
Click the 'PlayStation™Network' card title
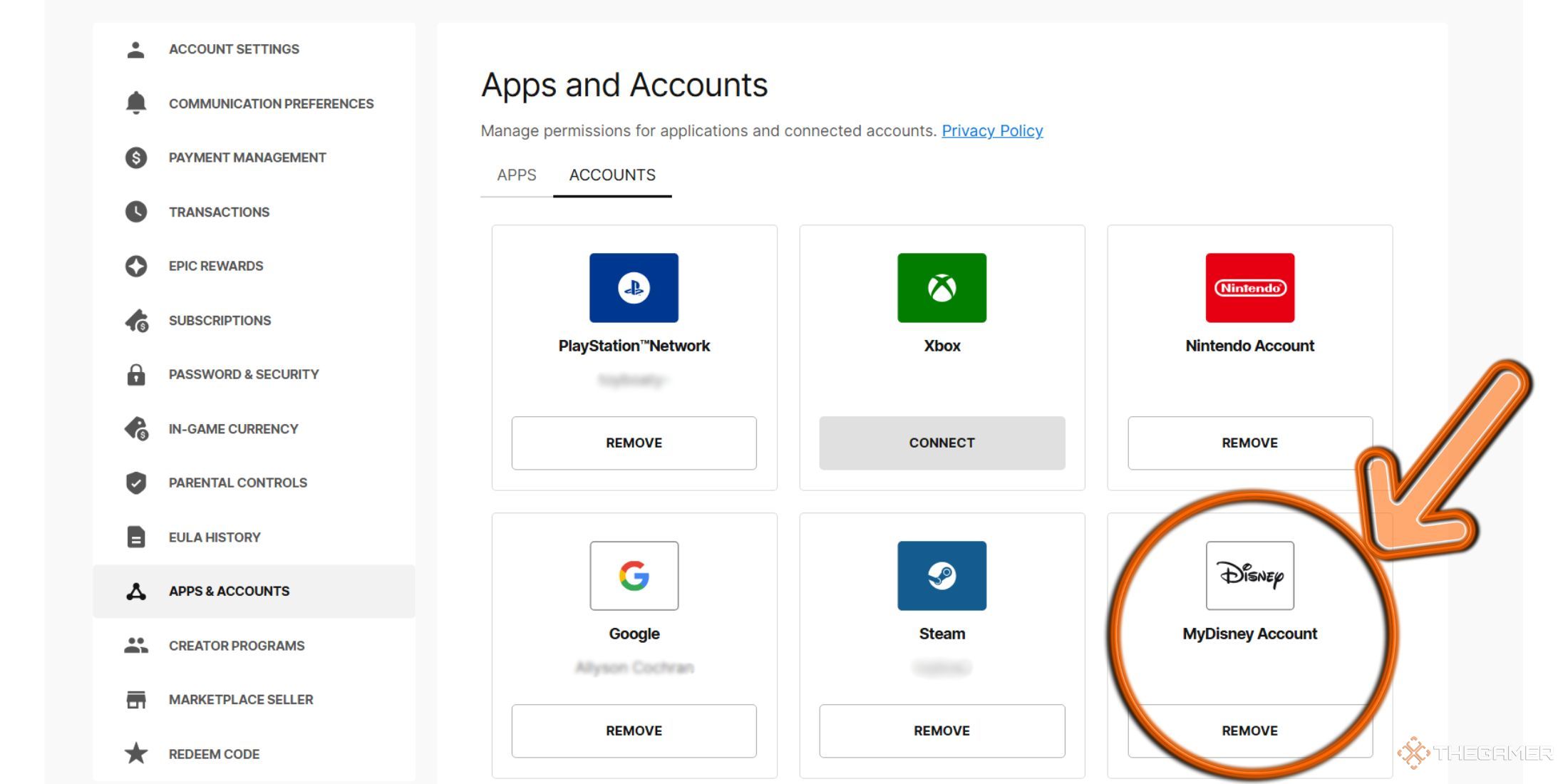pyautogui.click(x=634, y=346)
